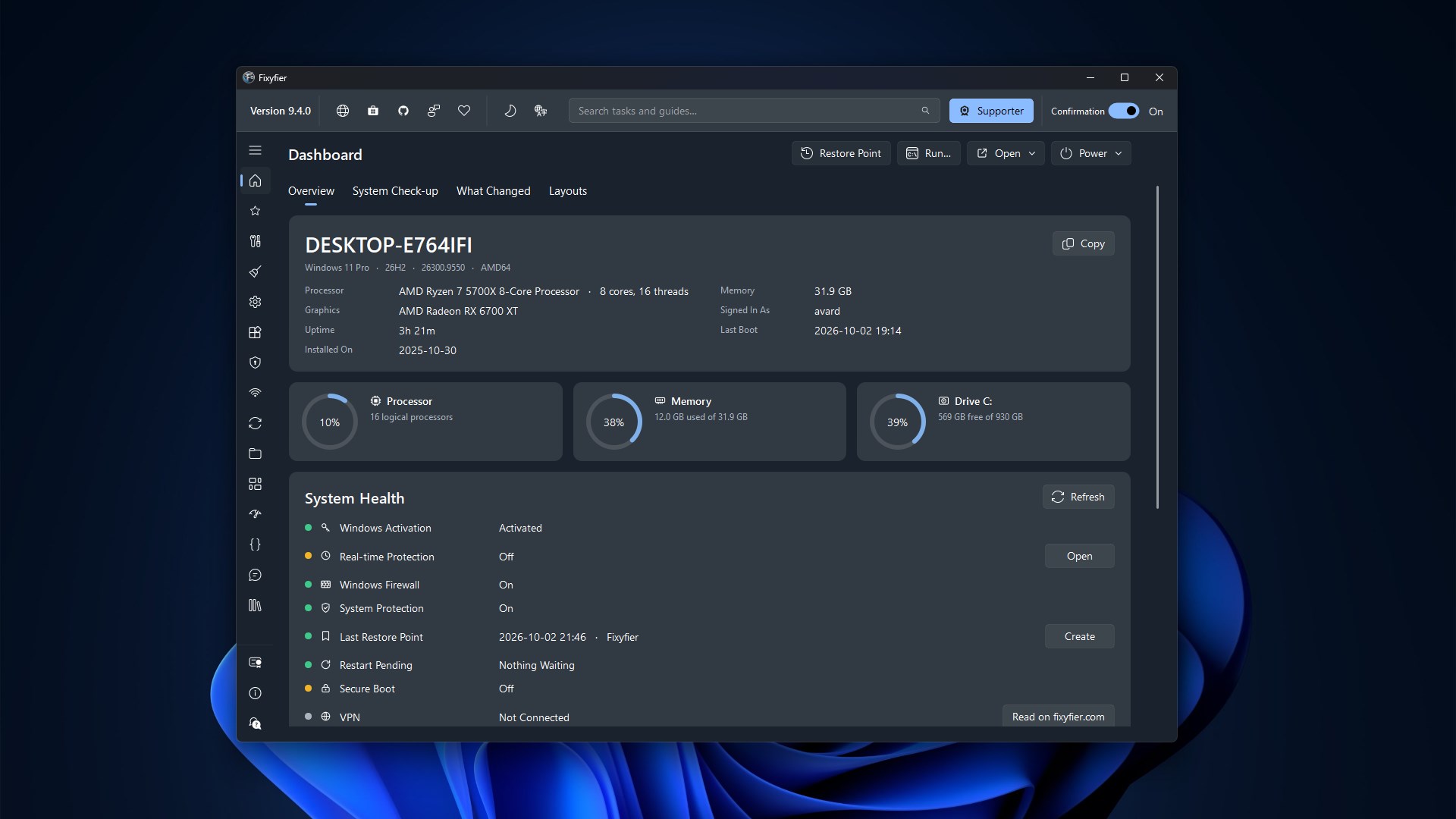
Task: Open the speed gauge performance sidebar icon
Action: [x=256, y=514]
